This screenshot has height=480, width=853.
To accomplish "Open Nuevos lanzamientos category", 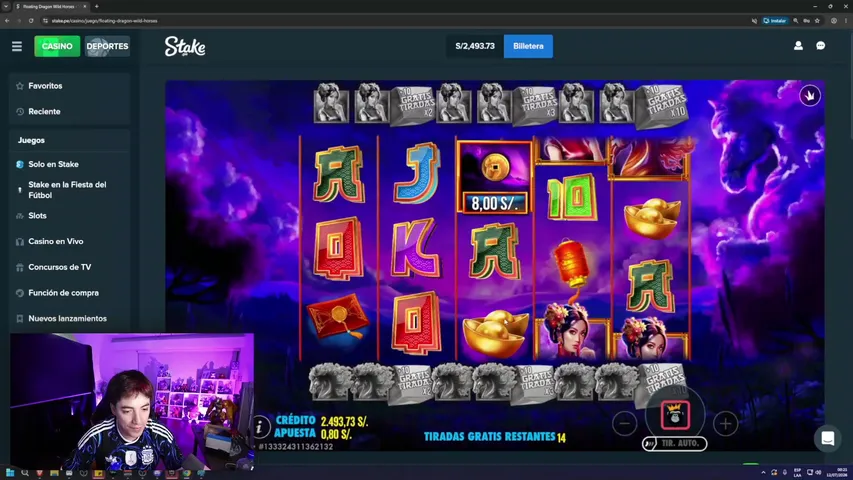I will click(70, 318).
